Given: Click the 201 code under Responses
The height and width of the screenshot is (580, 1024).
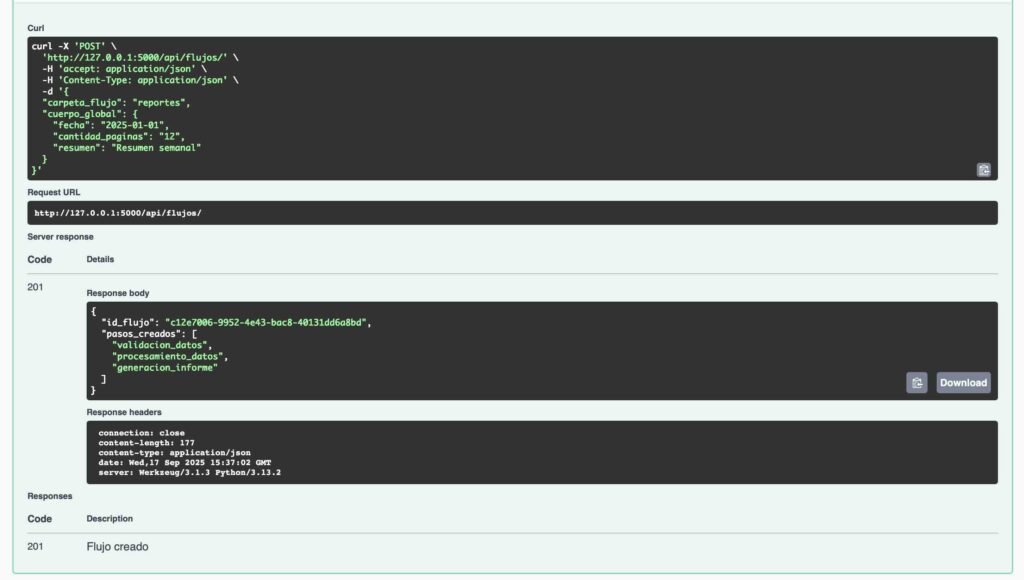Looking at the screenshot, I should point(35,546).
